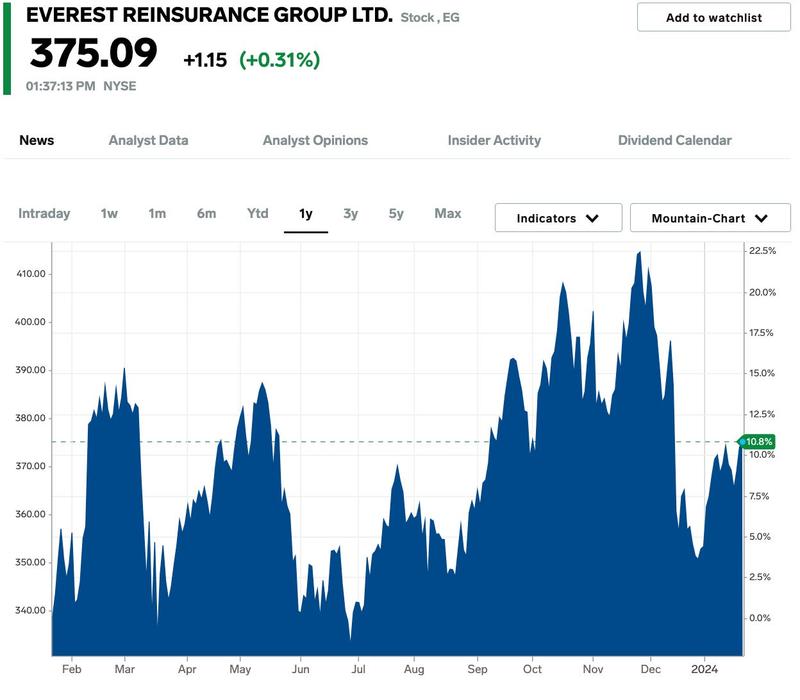Click the 370.00 price axis label
The image size is (800, 700).
pyautogui.click(x=31, y=466)
